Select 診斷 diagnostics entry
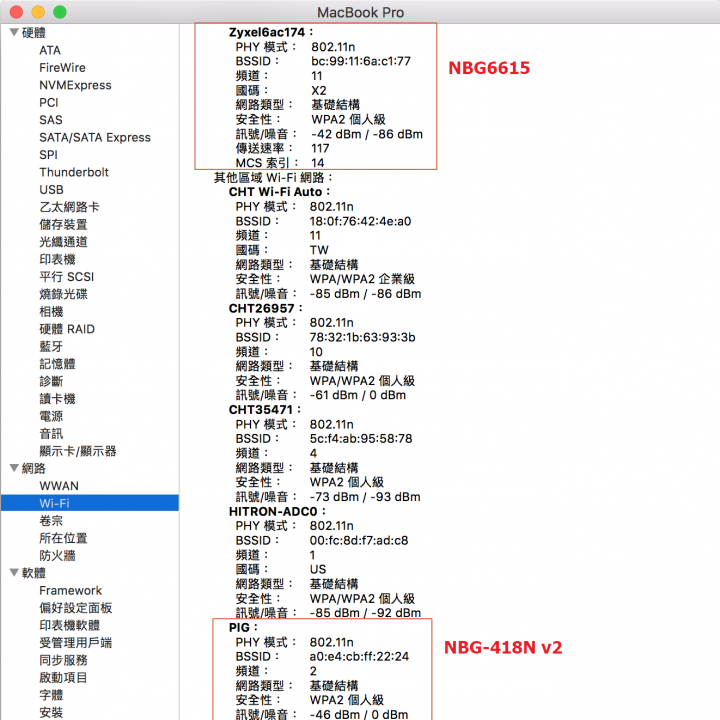 [51, 382]
